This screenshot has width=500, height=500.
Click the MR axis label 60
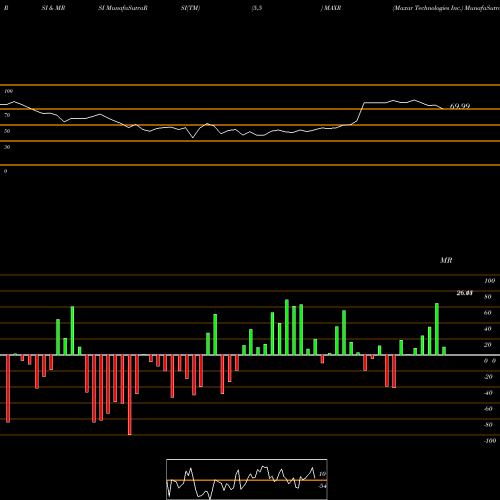(x=488, y=313)
